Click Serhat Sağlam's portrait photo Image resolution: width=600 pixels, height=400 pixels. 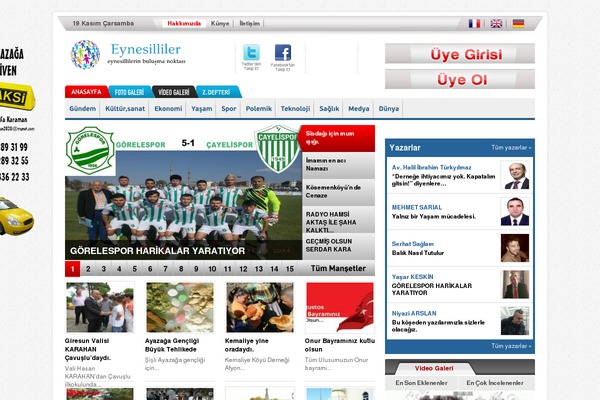[515, 248]
